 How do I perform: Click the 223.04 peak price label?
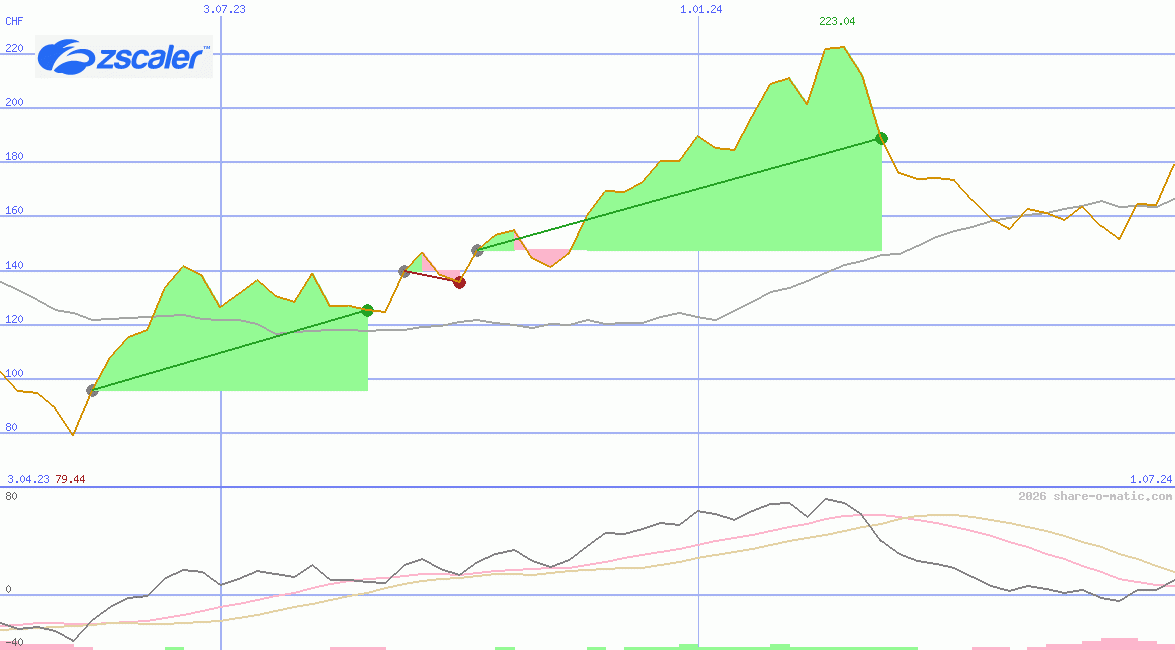tap(836, 20)
